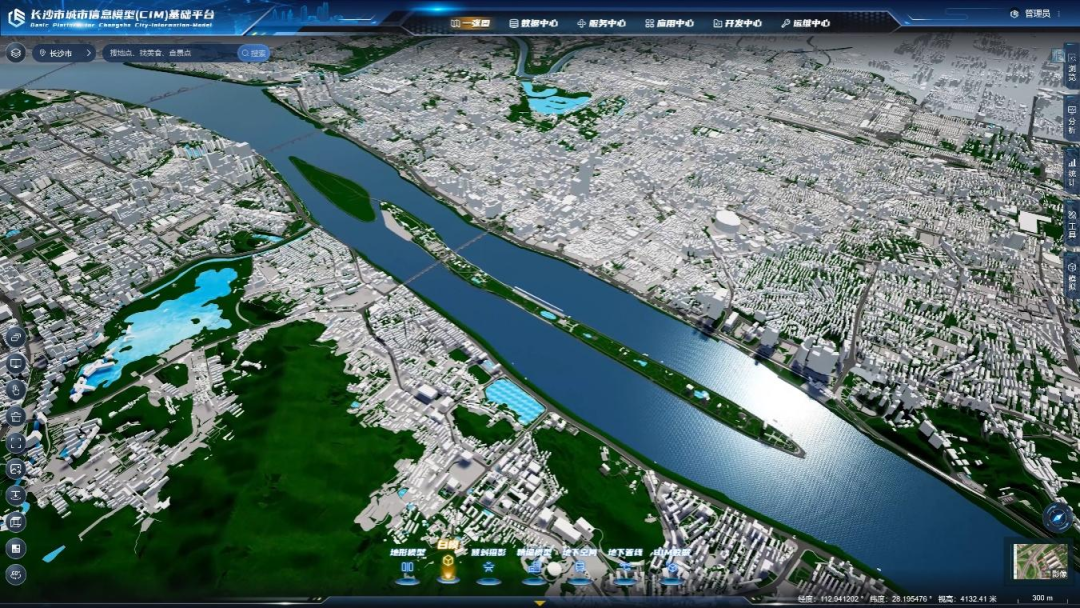The width and height of the screenshot is (1080, 608).
Task: Click the 搜索 search button
Action: click(x=254, y=53)
